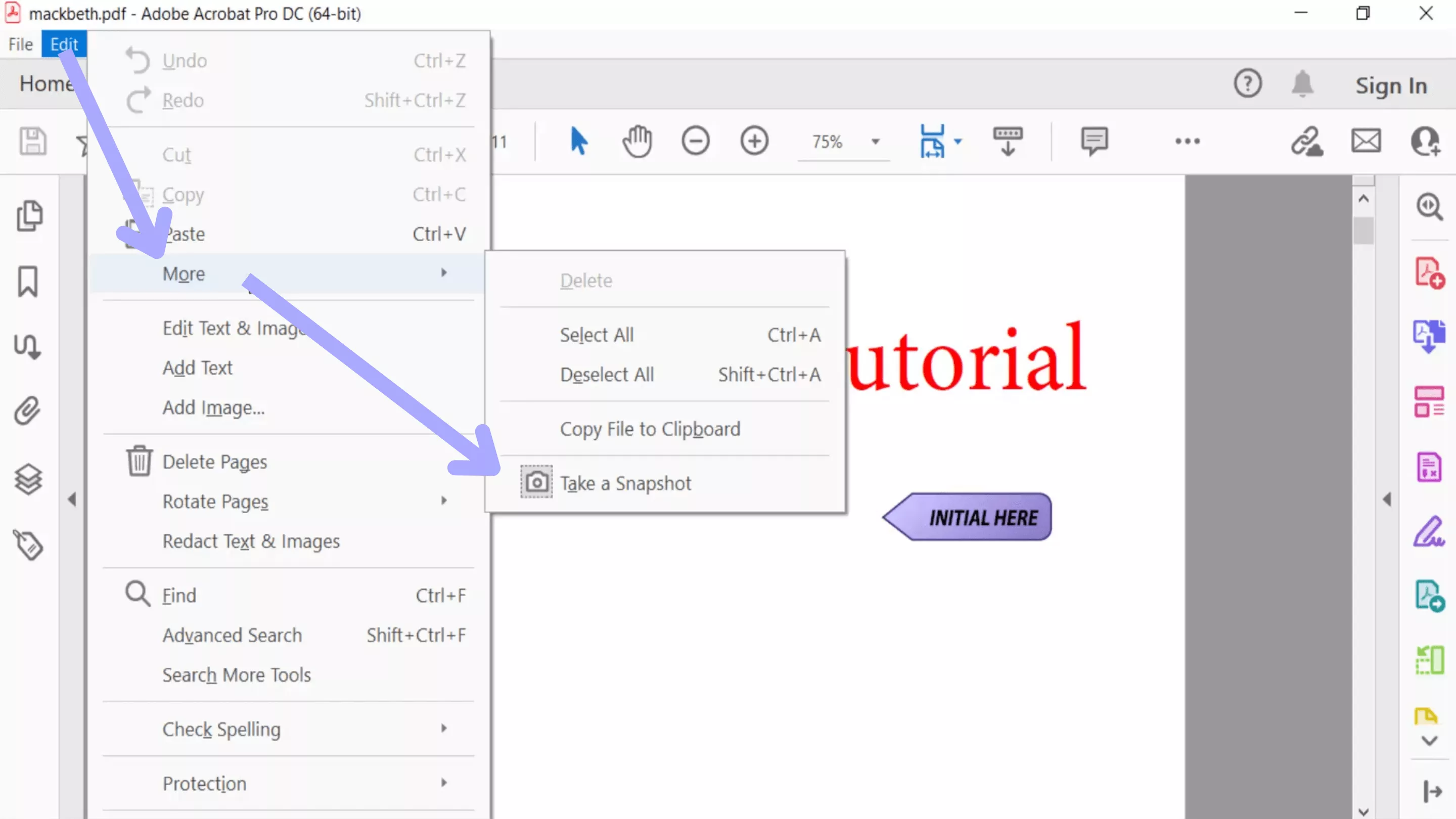The image size is (1456, 819).
Task: Collapse the left navigation pane
Action: pyautogui.click(x=73, y=499)
